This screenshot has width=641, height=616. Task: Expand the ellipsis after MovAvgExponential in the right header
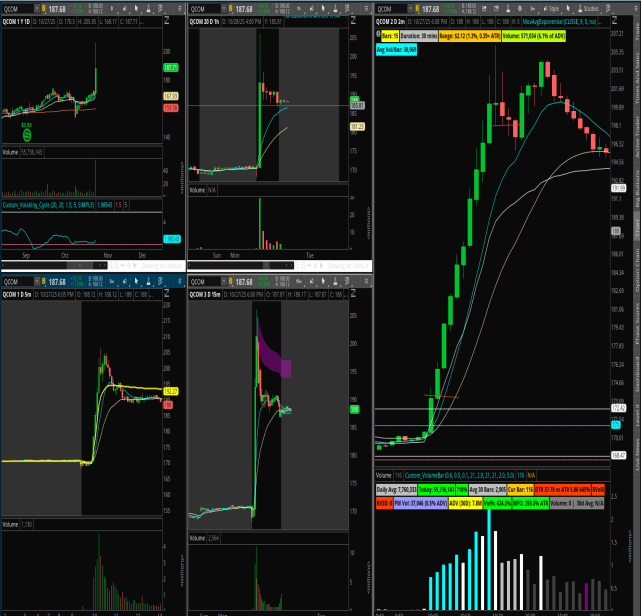pyautogui.click(x=601, y=22)
